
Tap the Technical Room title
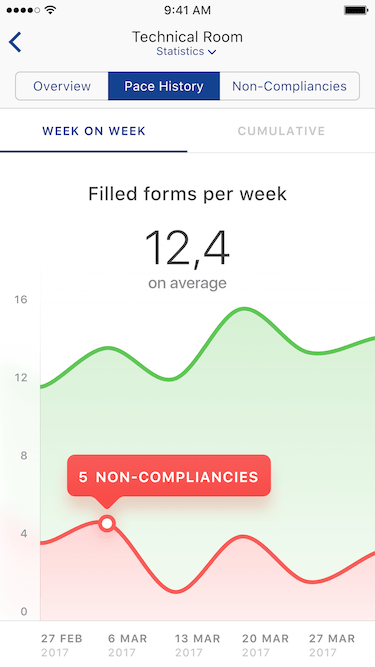pyautogui.click(x=187, y=37)
